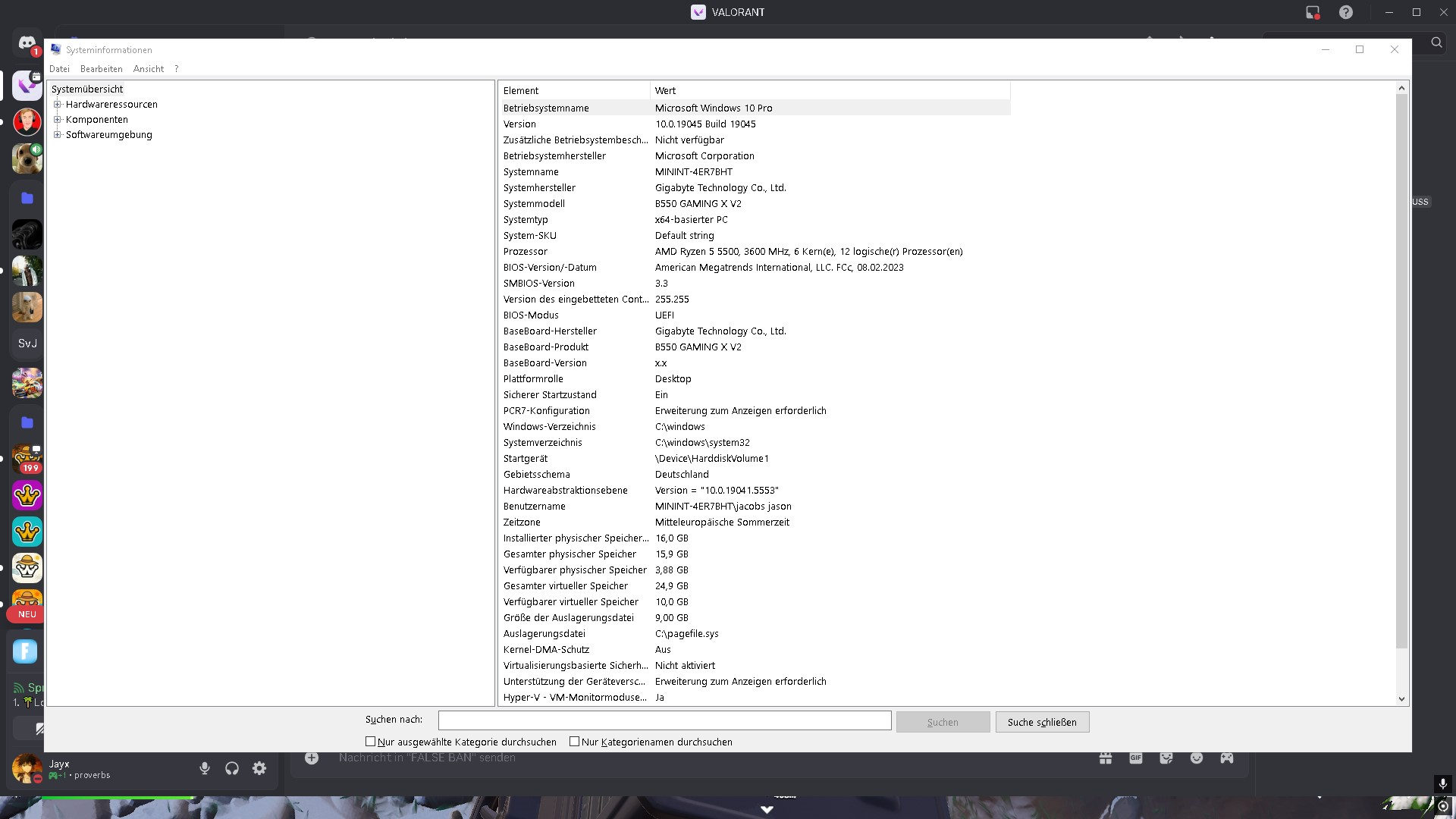Select the Valorant server icon in Discord

[x=27, y=86]
